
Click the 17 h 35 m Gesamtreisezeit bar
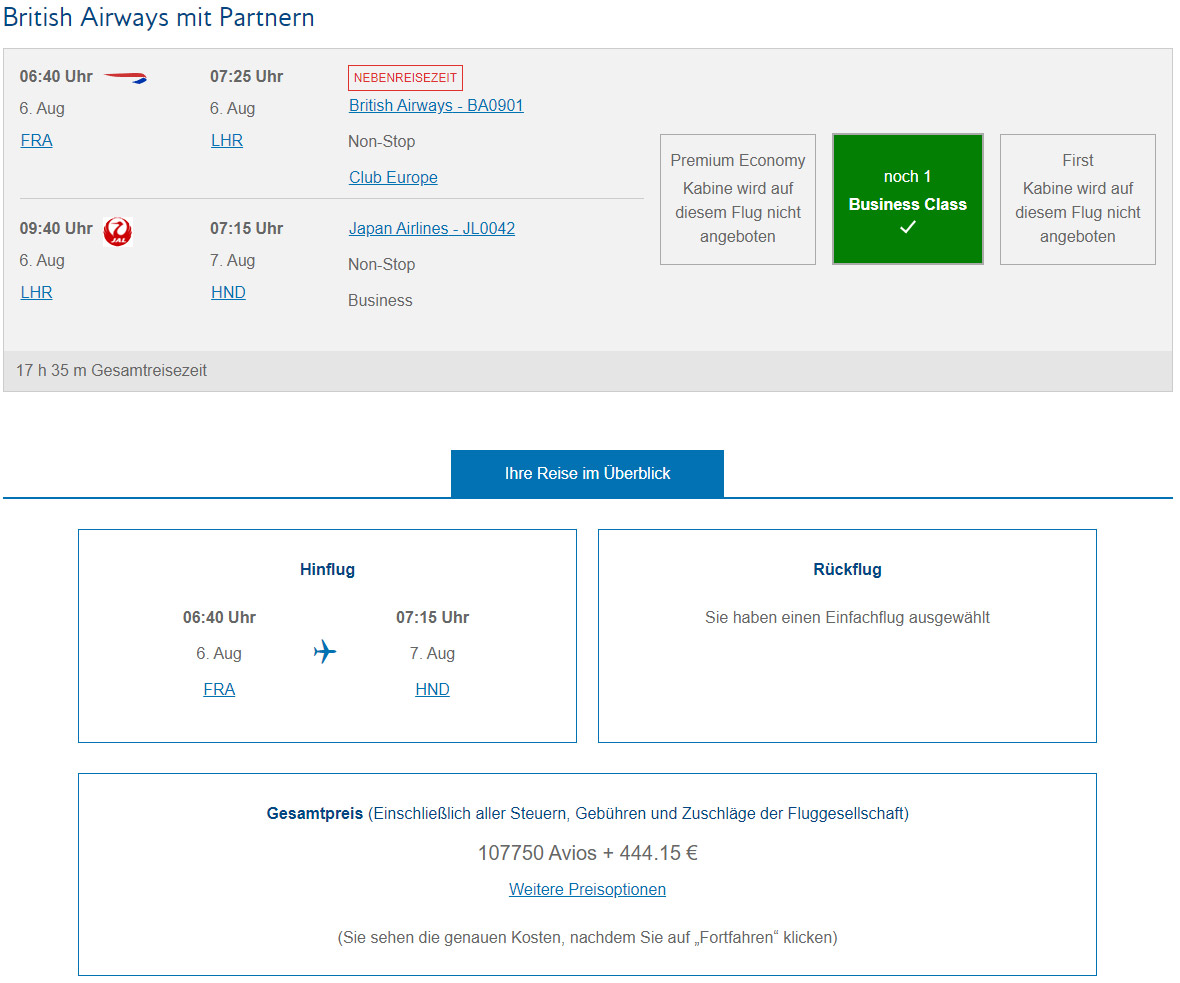pos(588,370)
